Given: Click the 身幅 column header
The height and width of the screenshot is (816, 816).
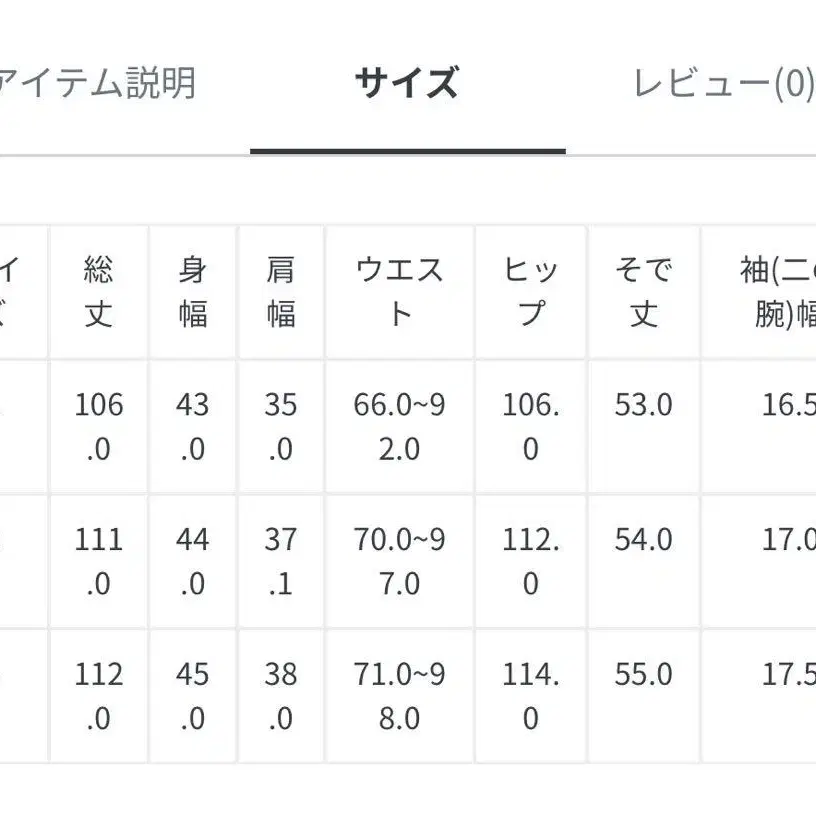Looking at the screenshot, I should click(x=192, y=292).
